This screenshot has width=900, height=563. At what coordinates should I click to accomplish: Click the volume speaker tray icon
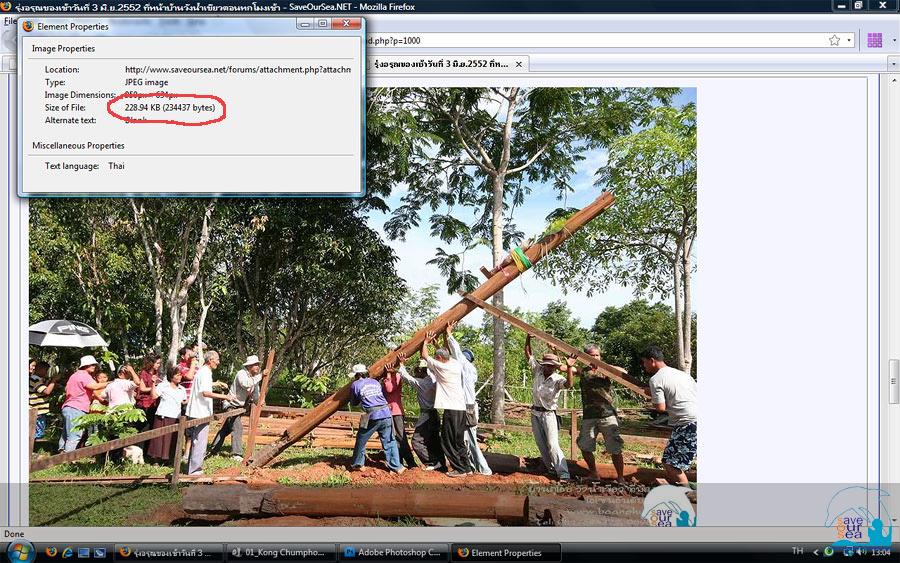859,552
